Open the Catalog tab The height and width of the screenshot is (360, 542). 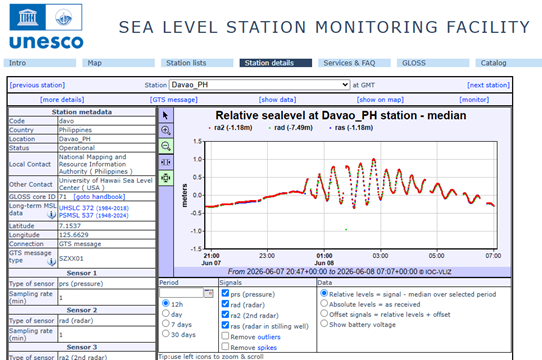point(509,63)
